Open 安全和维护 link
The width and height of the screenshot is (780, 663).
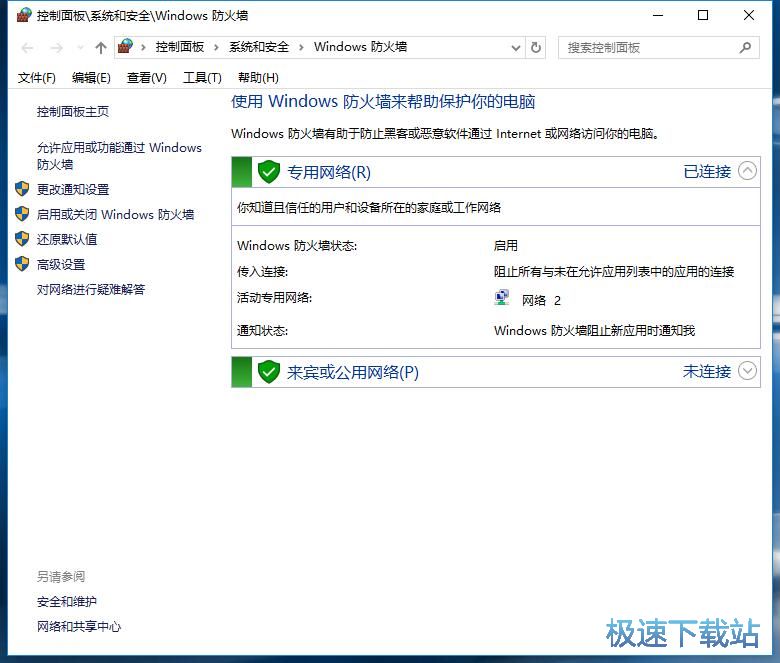point(67,601)
